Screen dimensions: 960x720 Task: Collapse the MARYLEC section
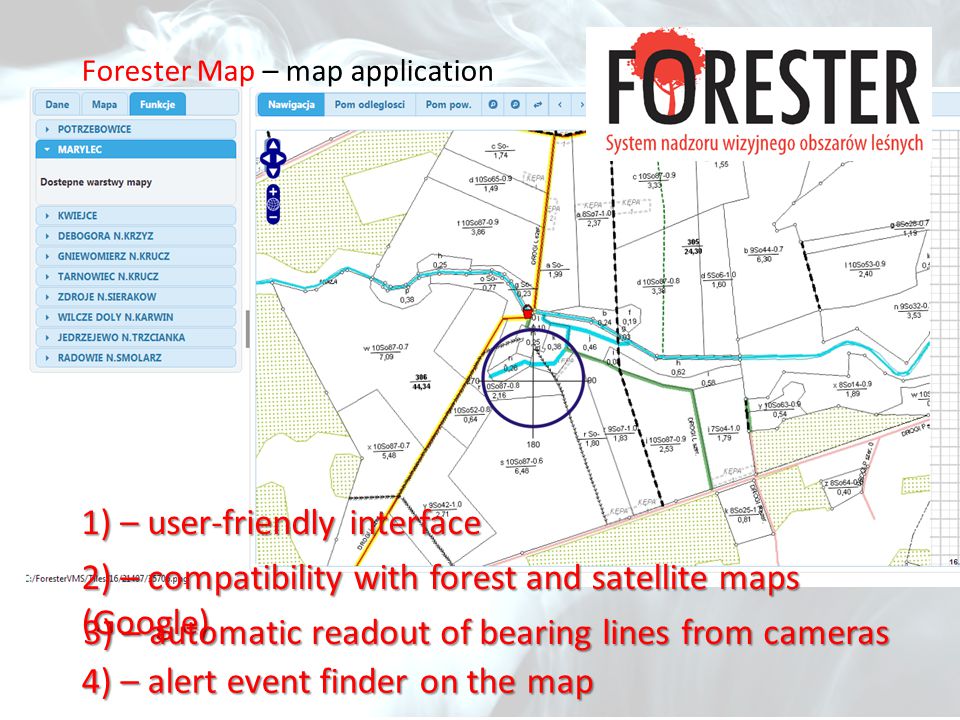pyautogui.click(x=136, y=149)
